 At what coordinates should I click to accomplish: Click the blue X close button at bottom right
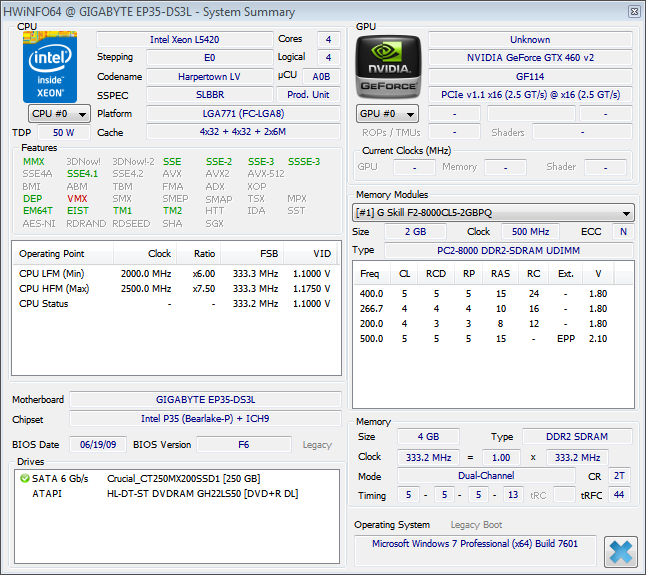click(x=620, y=552)
